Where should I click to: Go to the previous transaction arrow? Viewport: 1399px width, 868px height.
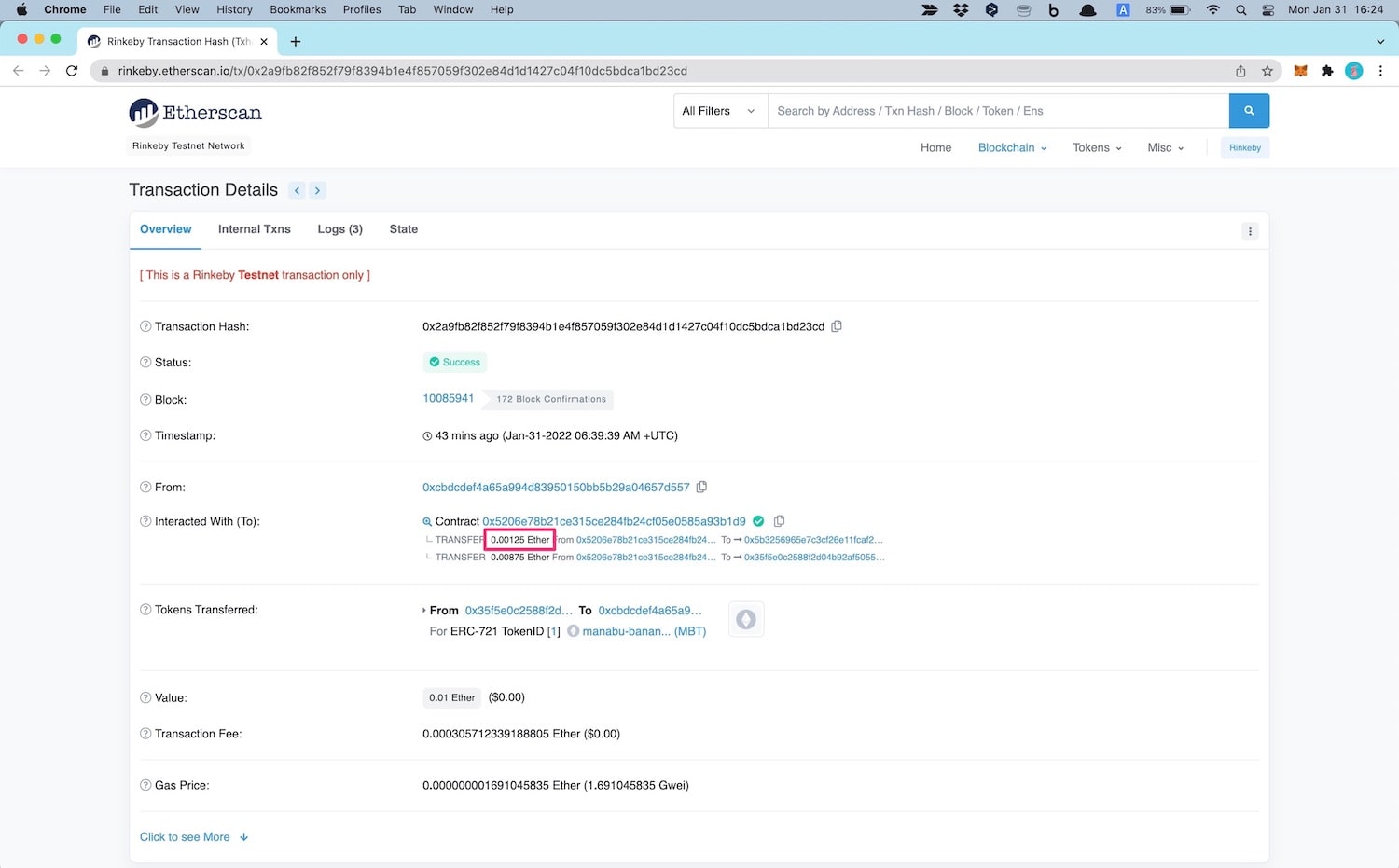tap(298, 190)
